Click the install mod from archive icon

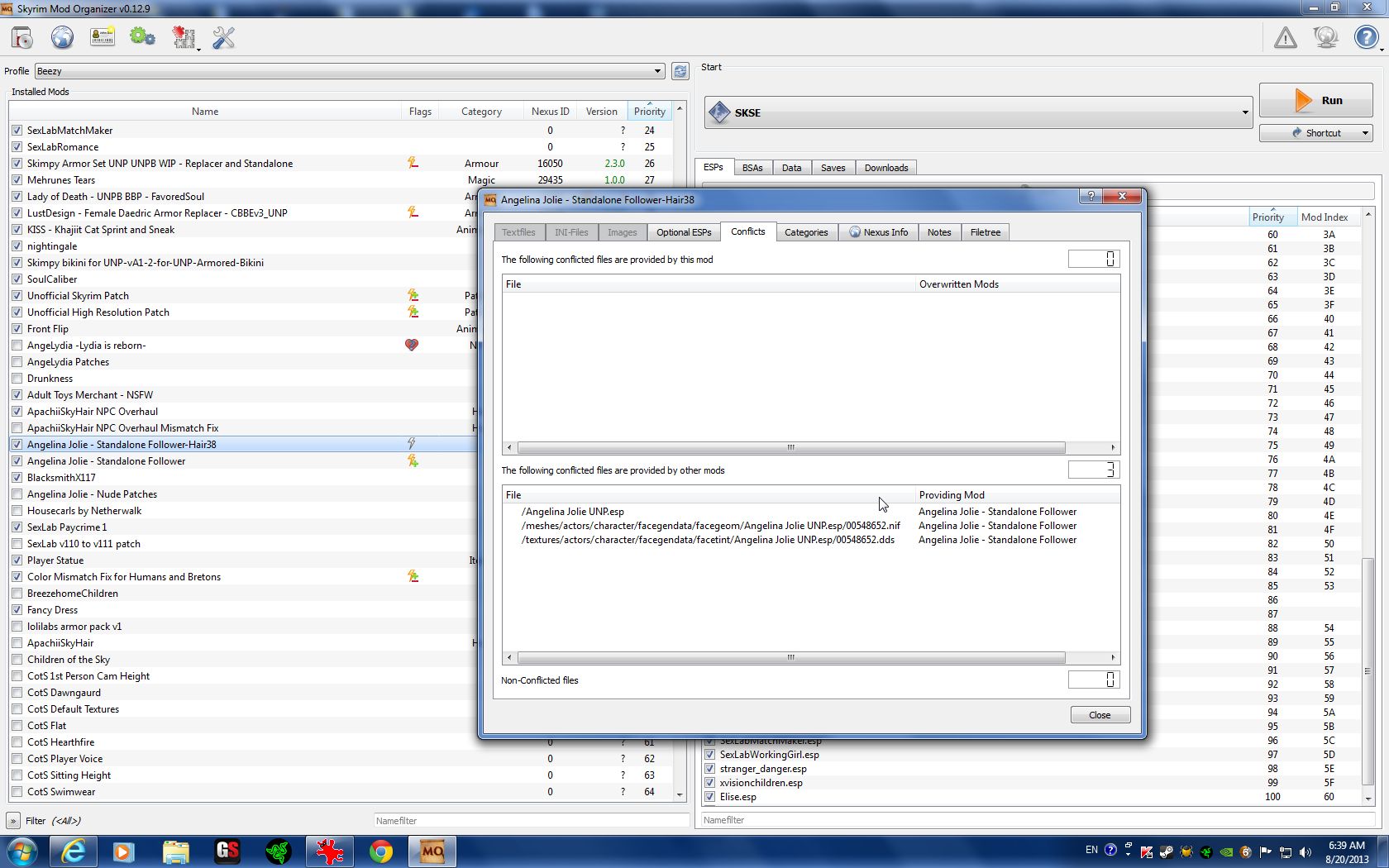coord(22,38)
